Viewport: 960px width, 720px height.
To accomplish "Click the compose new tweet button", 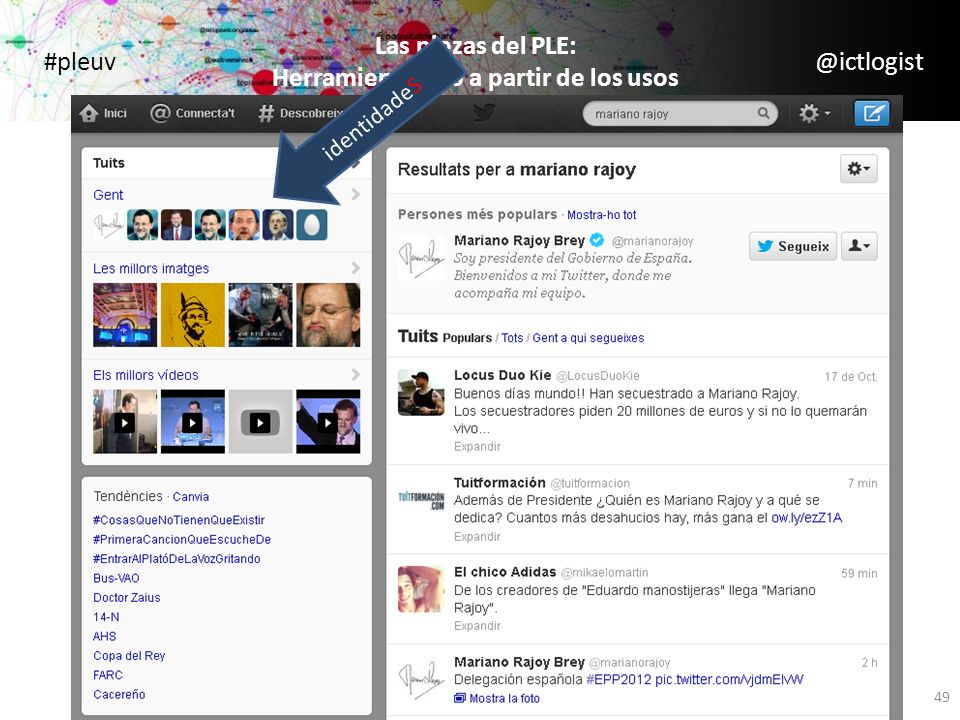I will coord(871,113).
